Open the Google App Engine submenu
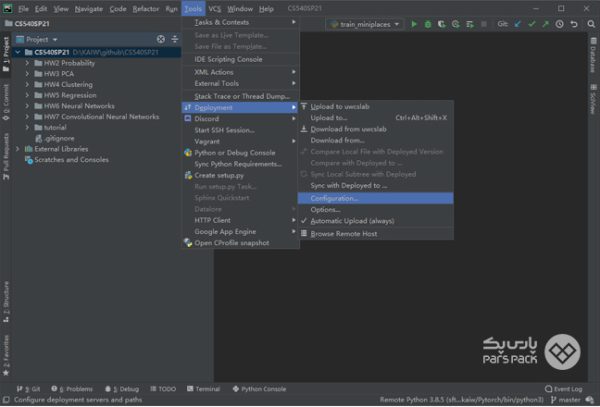The image size is (600, 407). coord(240,232)
